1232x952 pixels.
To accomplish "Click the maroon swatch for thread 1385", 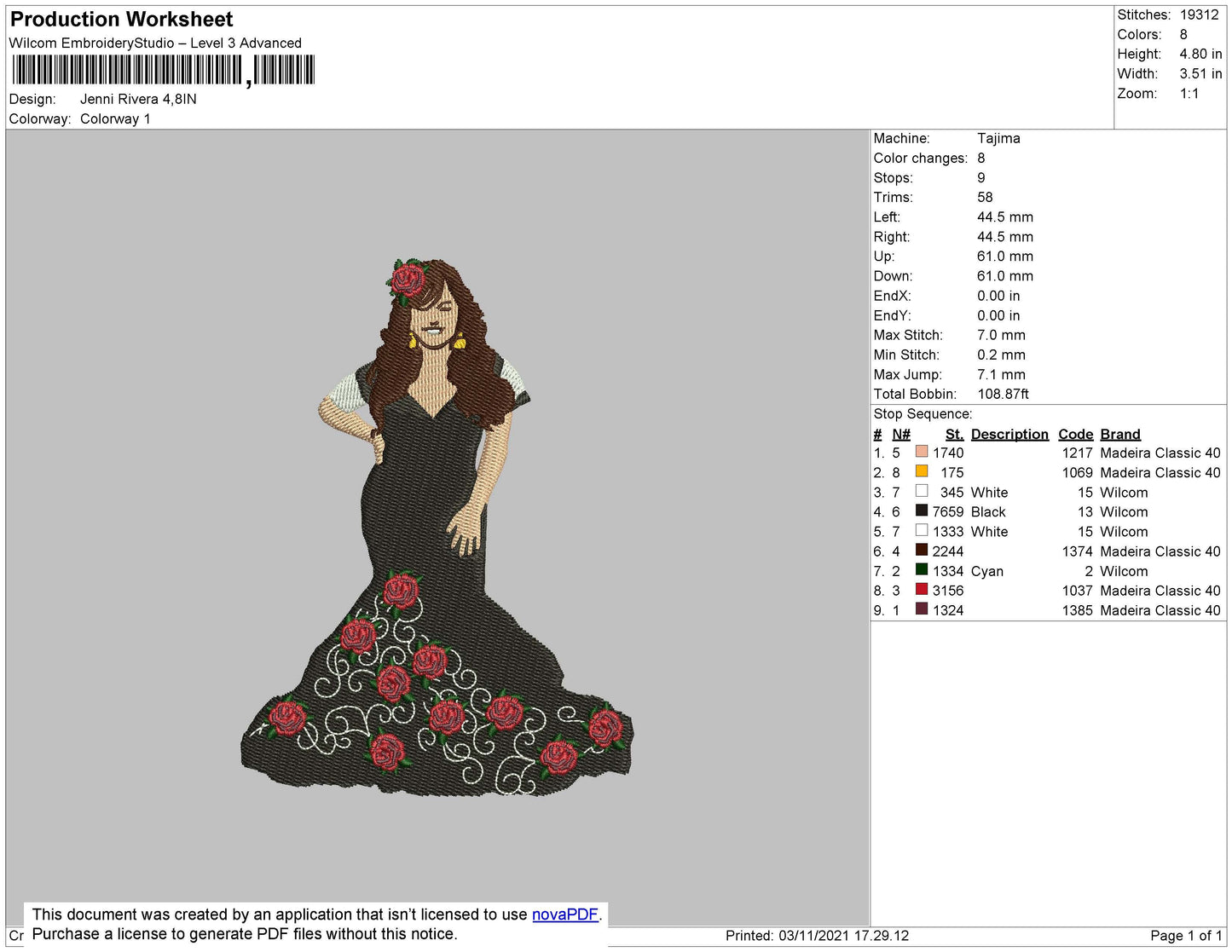I will 922,609.
